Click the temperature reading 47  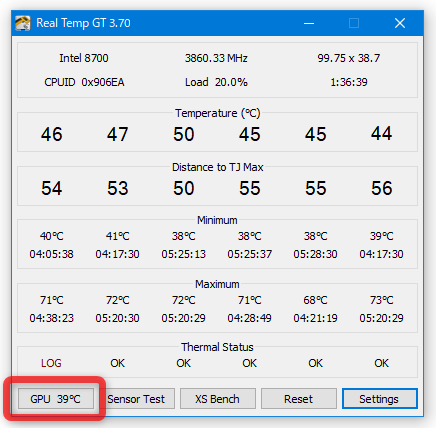pyautogui.click(x=118, y=134)
